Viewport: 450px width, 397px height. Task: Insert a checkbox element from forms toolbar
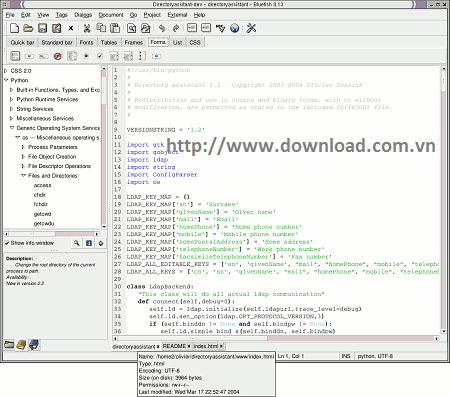coord(100,56)
